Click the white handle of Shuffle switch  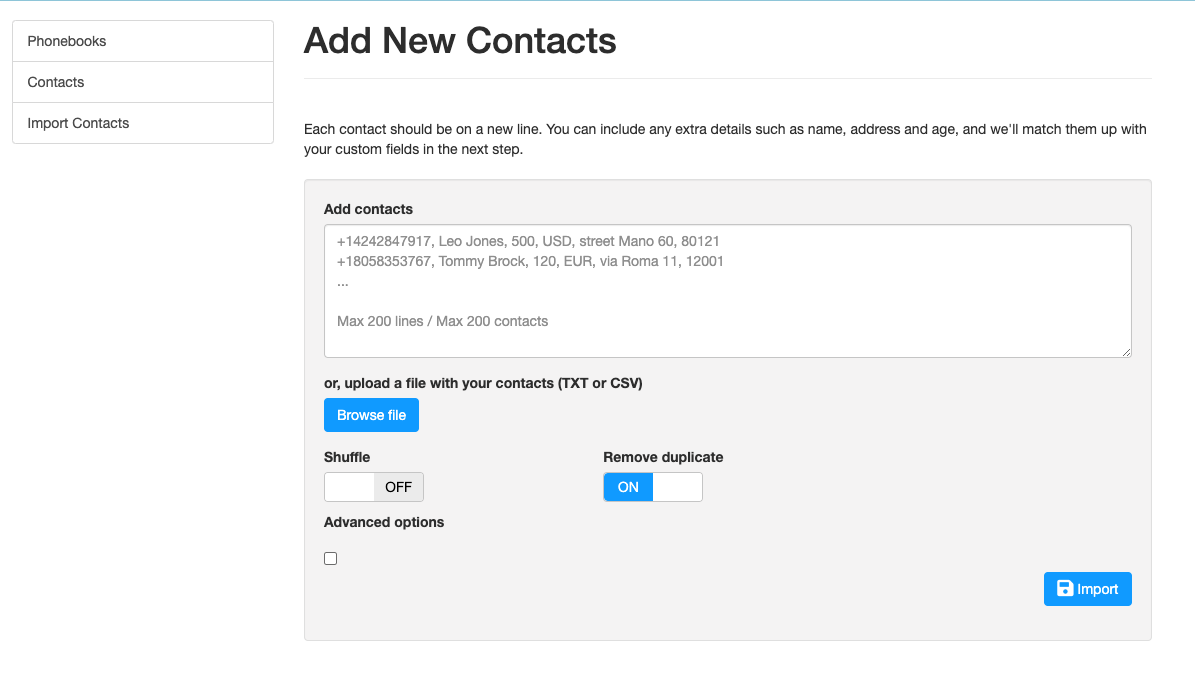[349, 487]
